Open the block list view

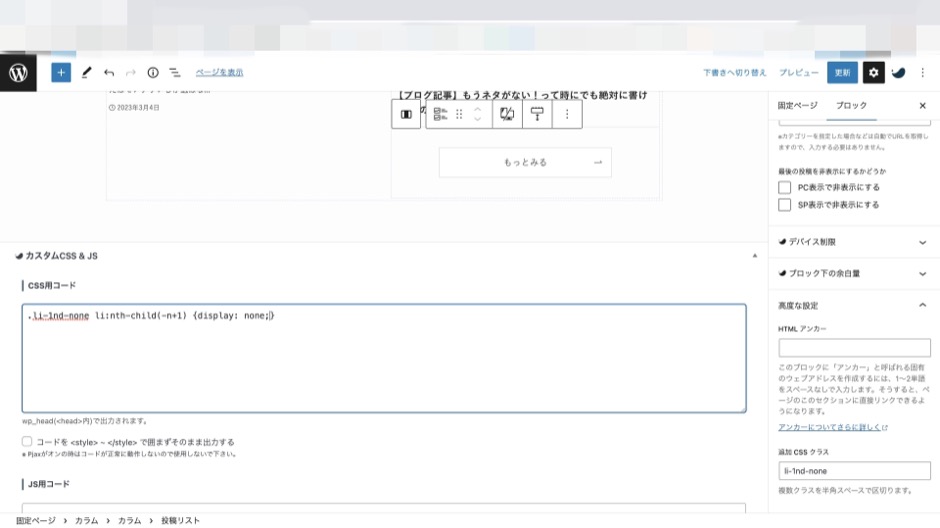[174, 73]
